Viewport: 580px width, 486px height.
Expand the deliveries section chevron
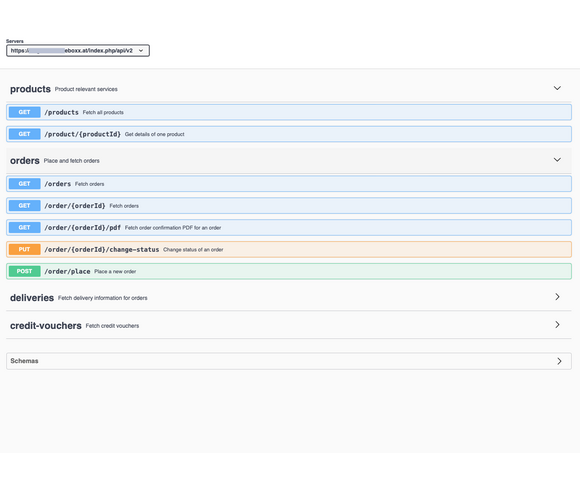click(x=557, y=297)
